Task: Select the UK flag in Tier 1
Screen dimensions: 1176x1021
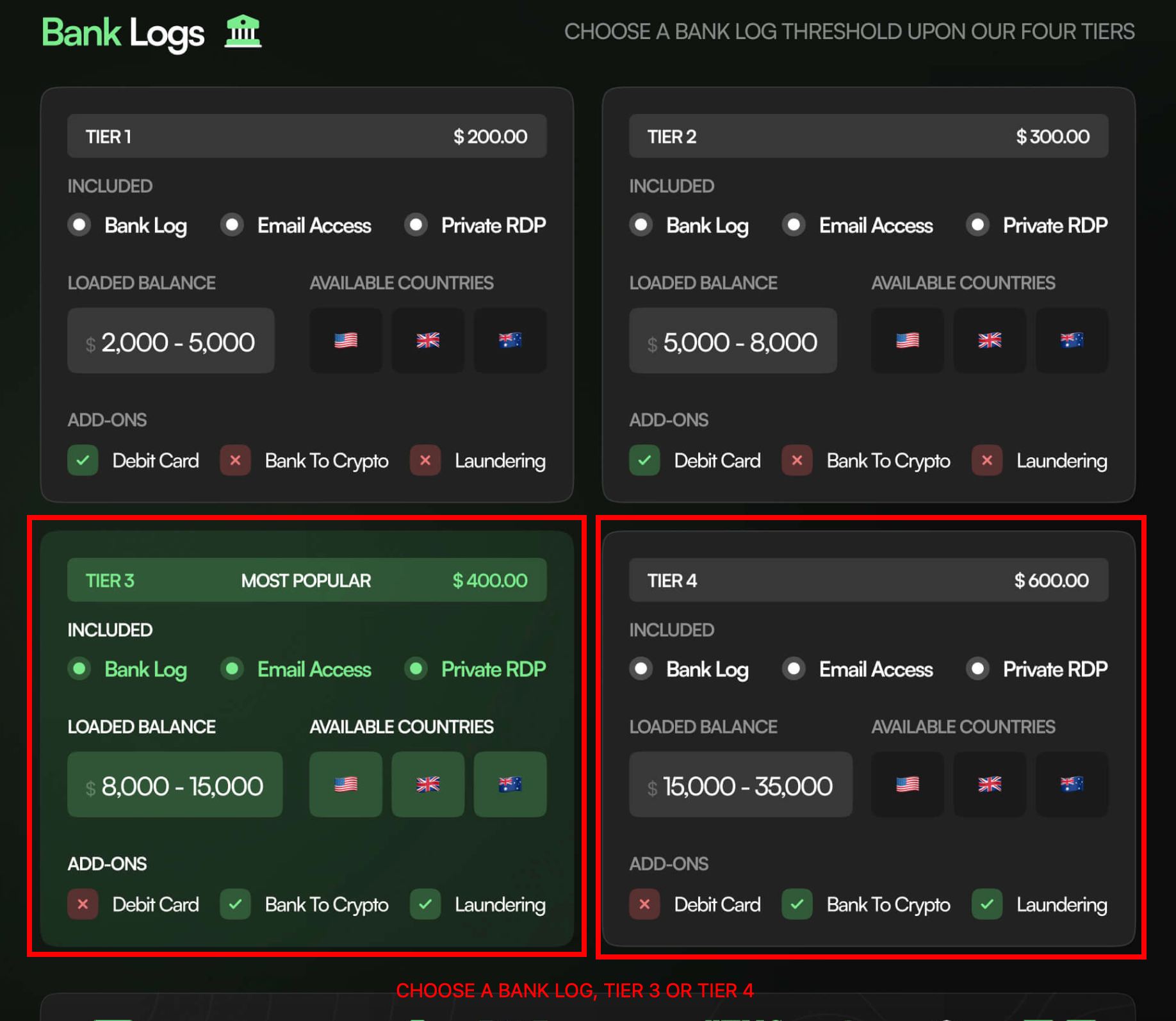Action: tap(428, 340)
